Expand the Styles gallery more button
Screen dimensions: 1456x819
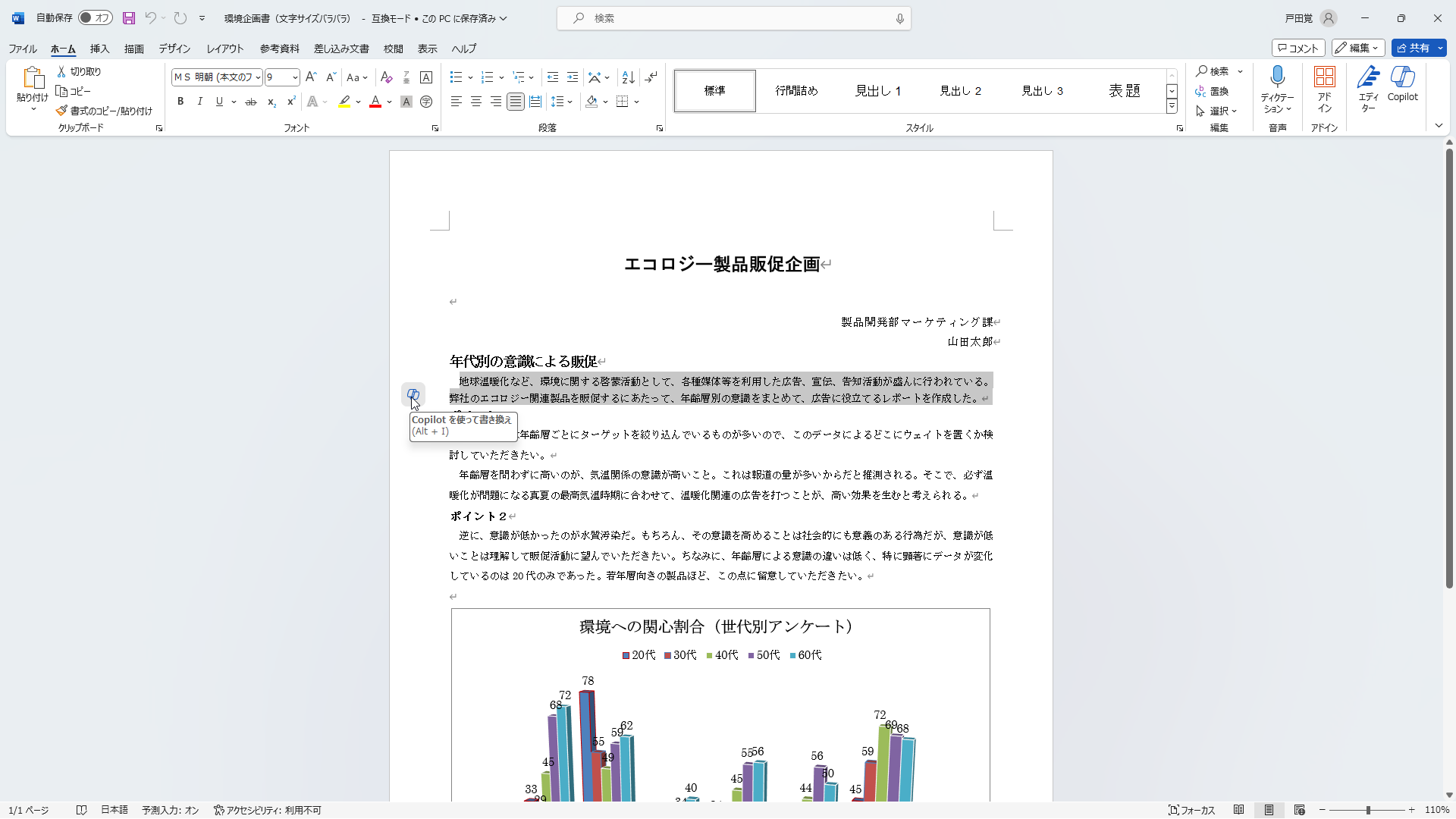coord(1172,107)
